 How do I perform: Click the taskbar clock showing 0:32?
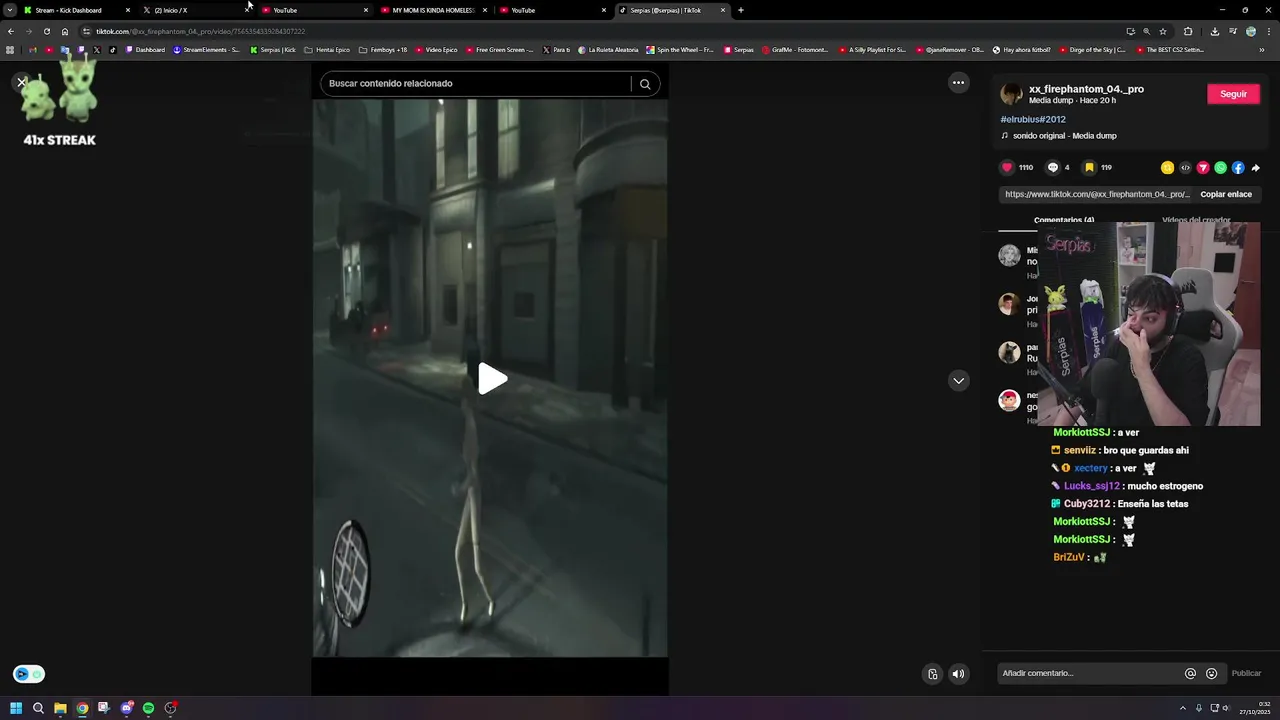pos(1254,708)
